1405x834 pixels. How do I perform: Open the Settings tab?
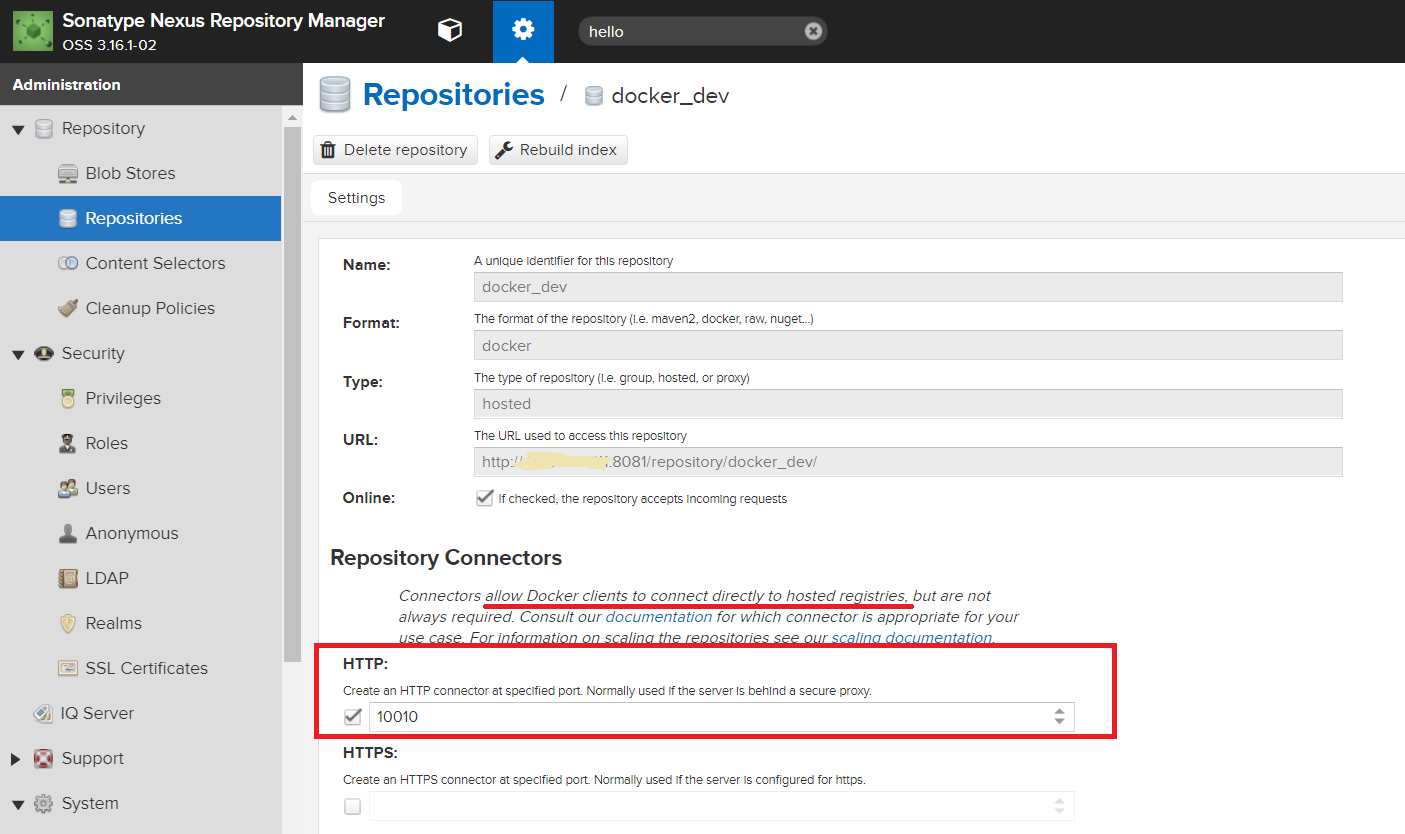tap(356, 198)
